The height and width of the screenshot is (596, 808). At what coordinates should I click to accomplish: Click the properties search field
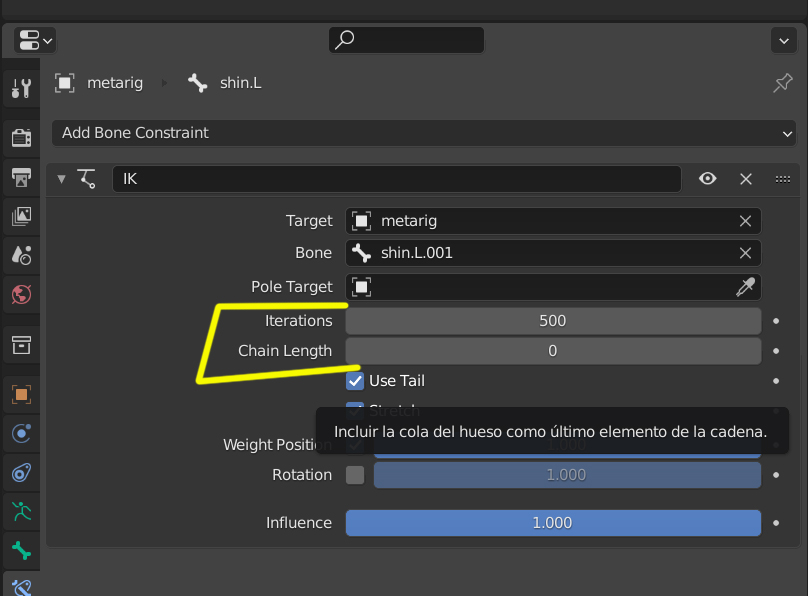(x=407, y=40)
